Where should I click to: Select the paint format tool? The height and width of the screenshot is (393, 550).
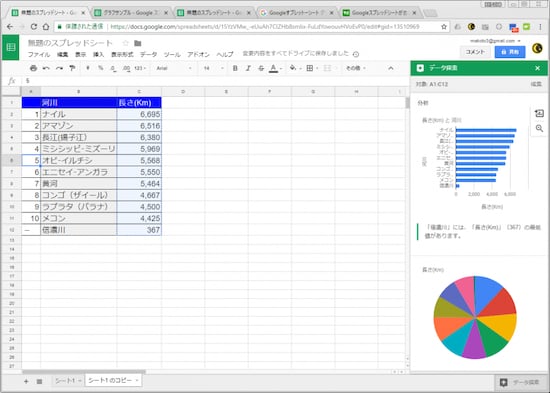point(72,68)
